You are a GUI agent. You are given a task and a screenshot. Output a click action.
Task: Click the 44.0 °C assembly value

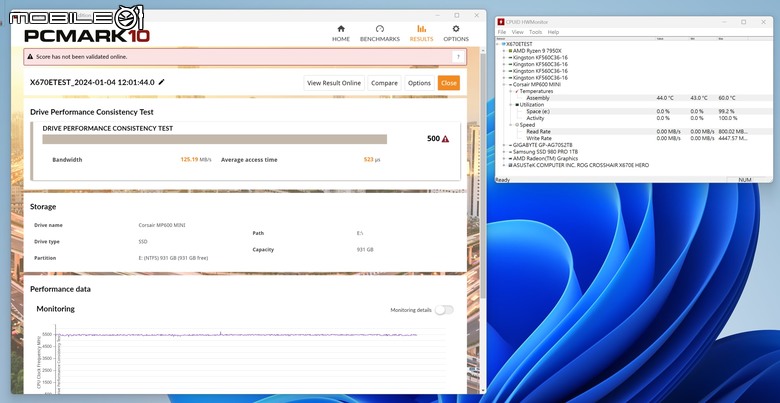pos(665,98)
